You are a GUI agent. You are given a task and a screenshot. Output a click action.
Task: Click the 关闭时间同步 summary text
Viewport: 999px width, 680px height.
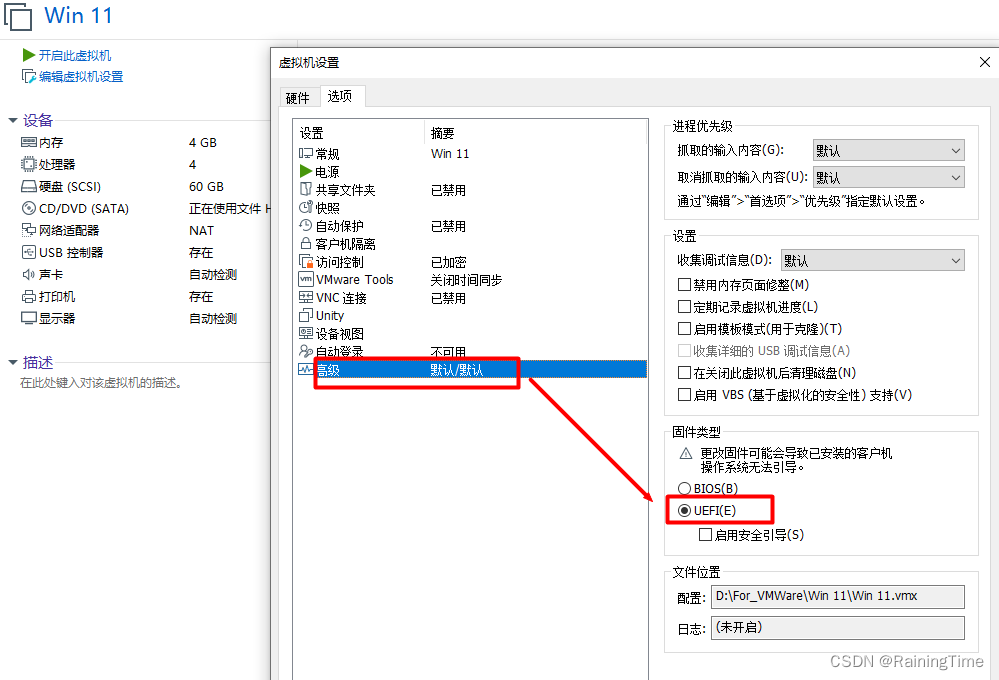(x=466, y=280)
